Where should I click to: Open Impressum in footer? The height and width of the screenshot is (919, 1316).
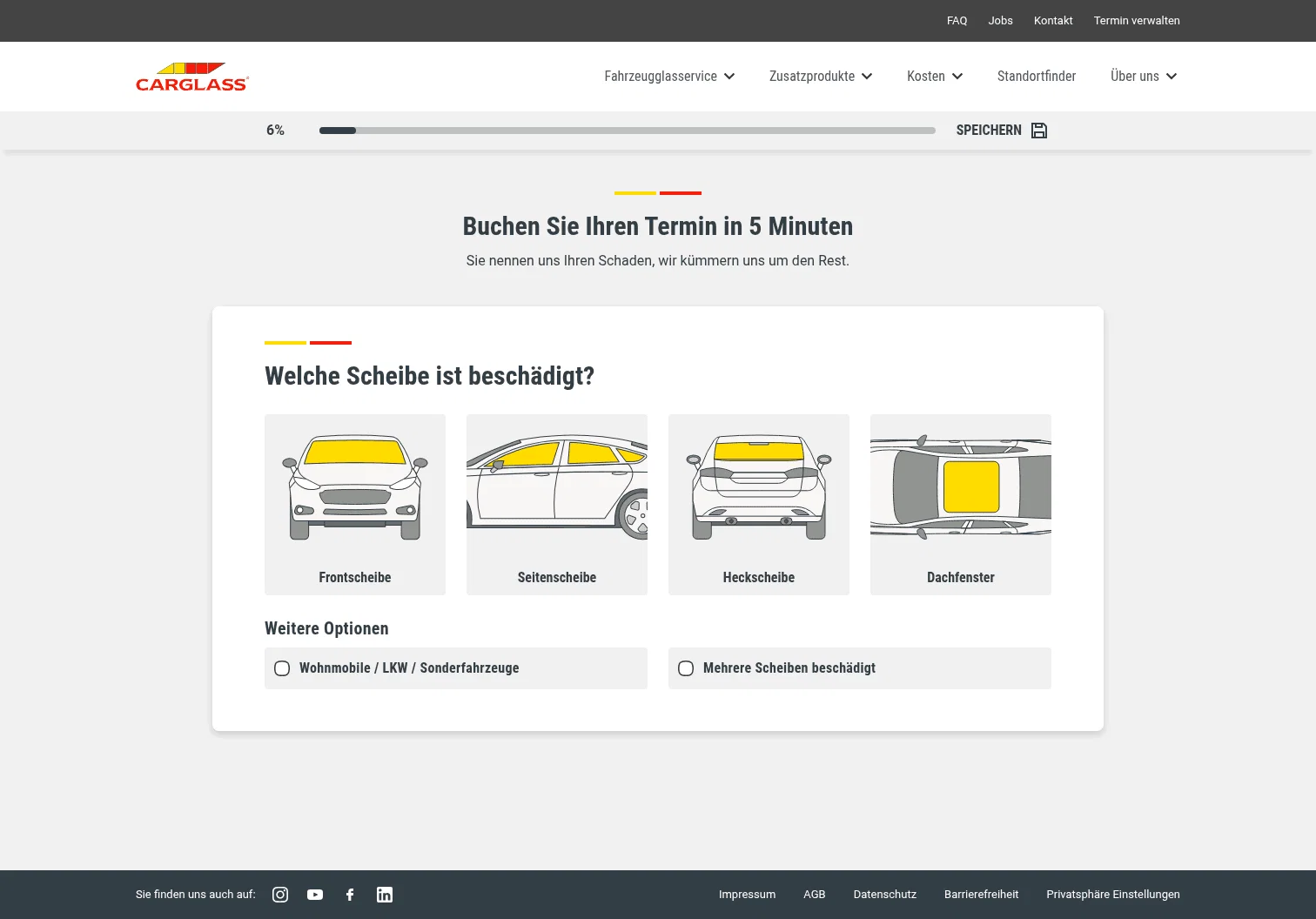coord(747,895)
